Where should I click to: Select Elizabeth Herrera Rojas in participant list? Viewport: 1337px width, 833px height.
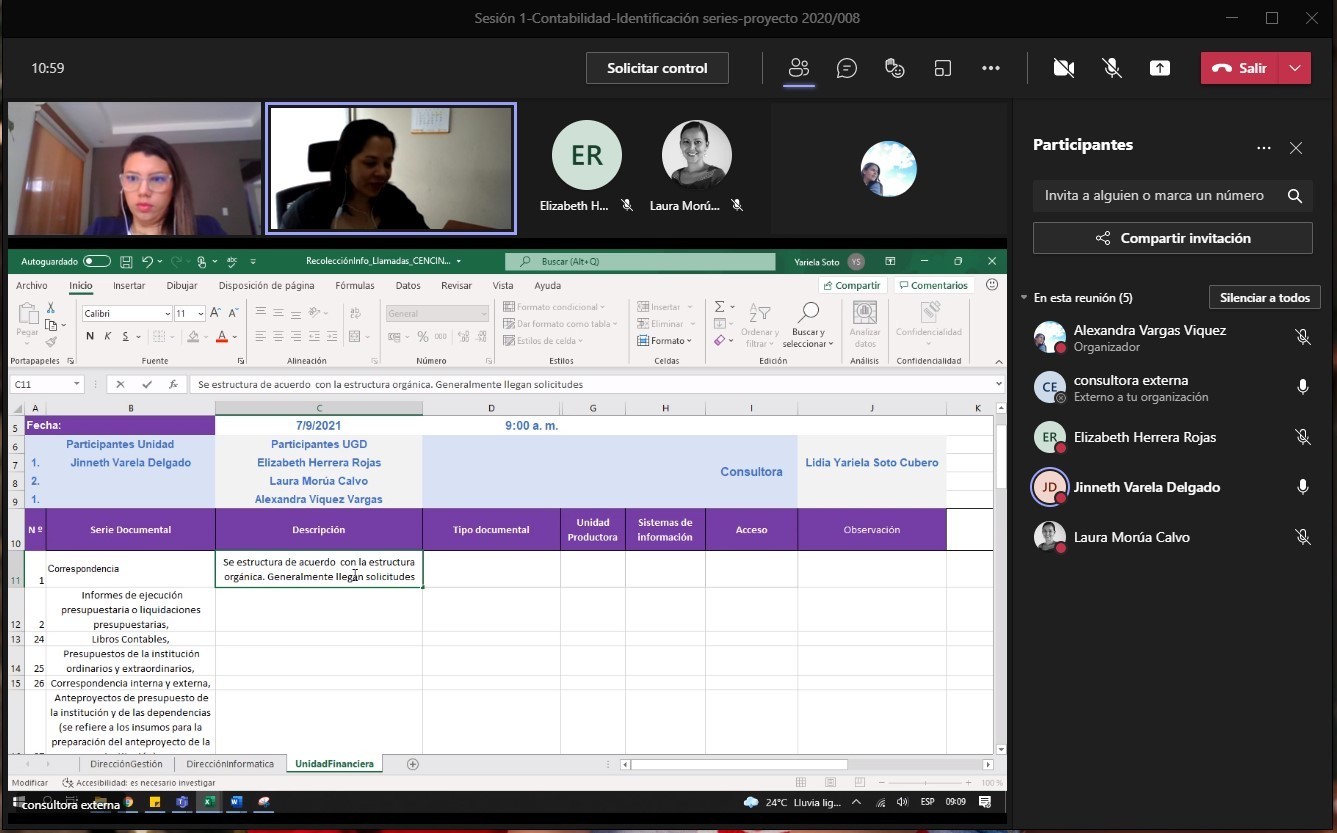pyautogui.click(x=1145, y=437)
